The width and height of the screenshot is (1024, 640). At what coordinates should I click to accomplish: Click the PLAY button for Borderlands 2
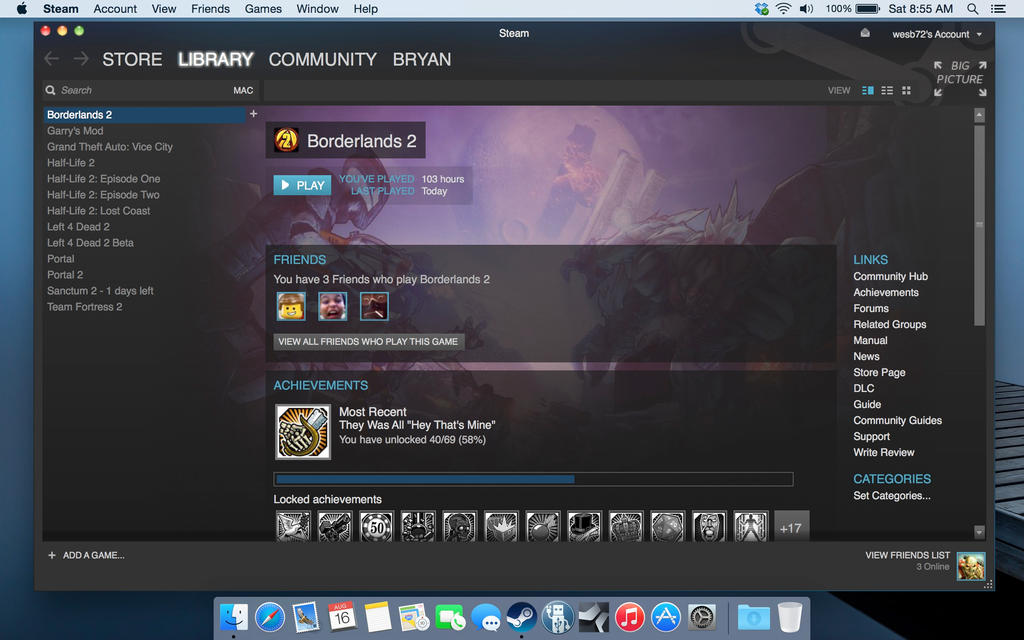(302, 185)
